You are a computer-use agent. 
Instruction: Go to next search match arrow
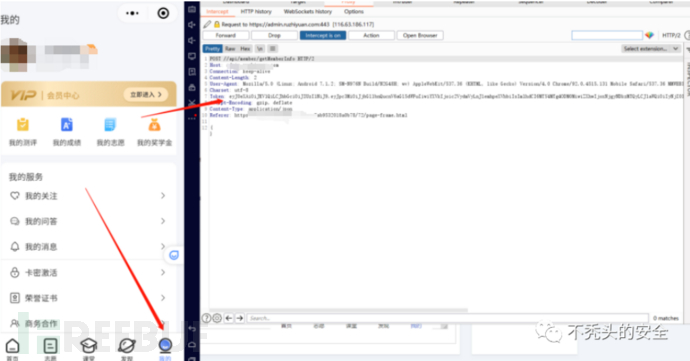(x=240, y=318)
